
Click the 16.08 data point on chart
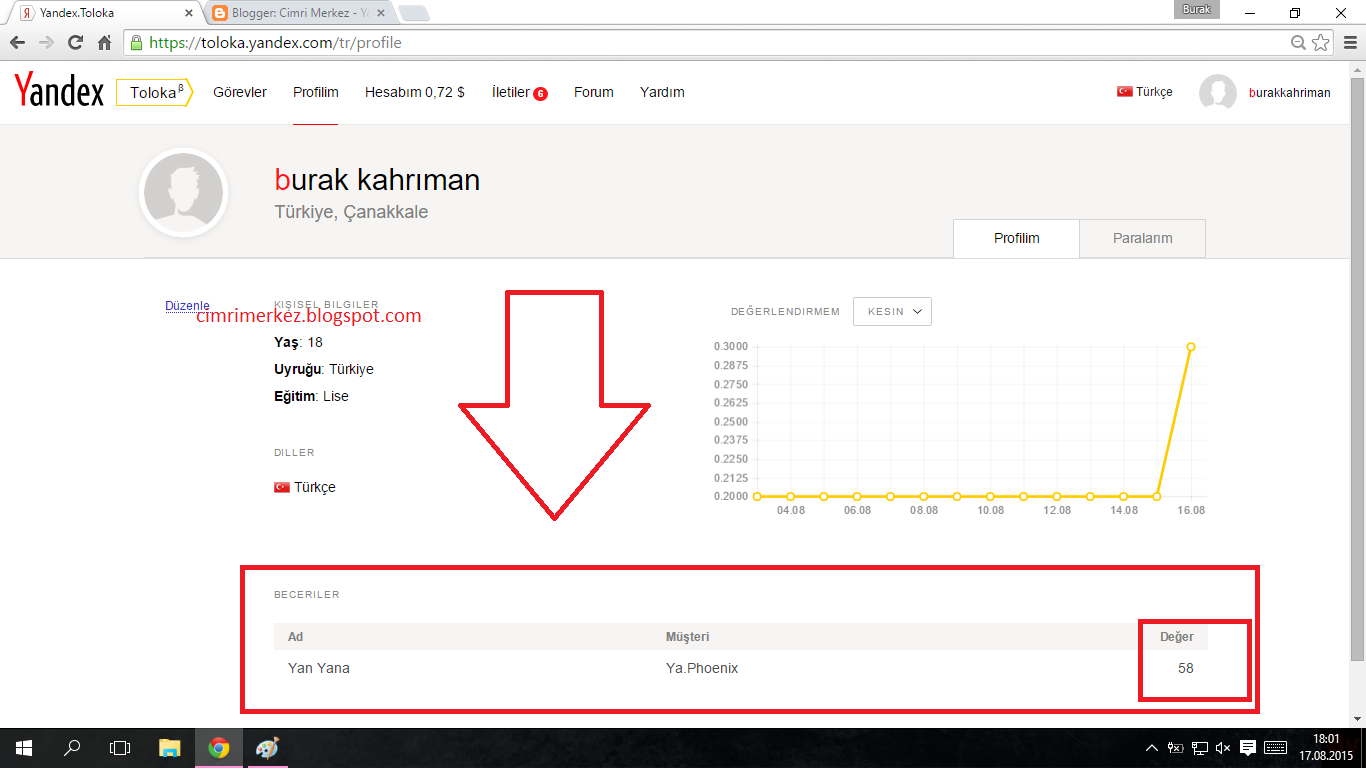click(x=1191, y=347)
